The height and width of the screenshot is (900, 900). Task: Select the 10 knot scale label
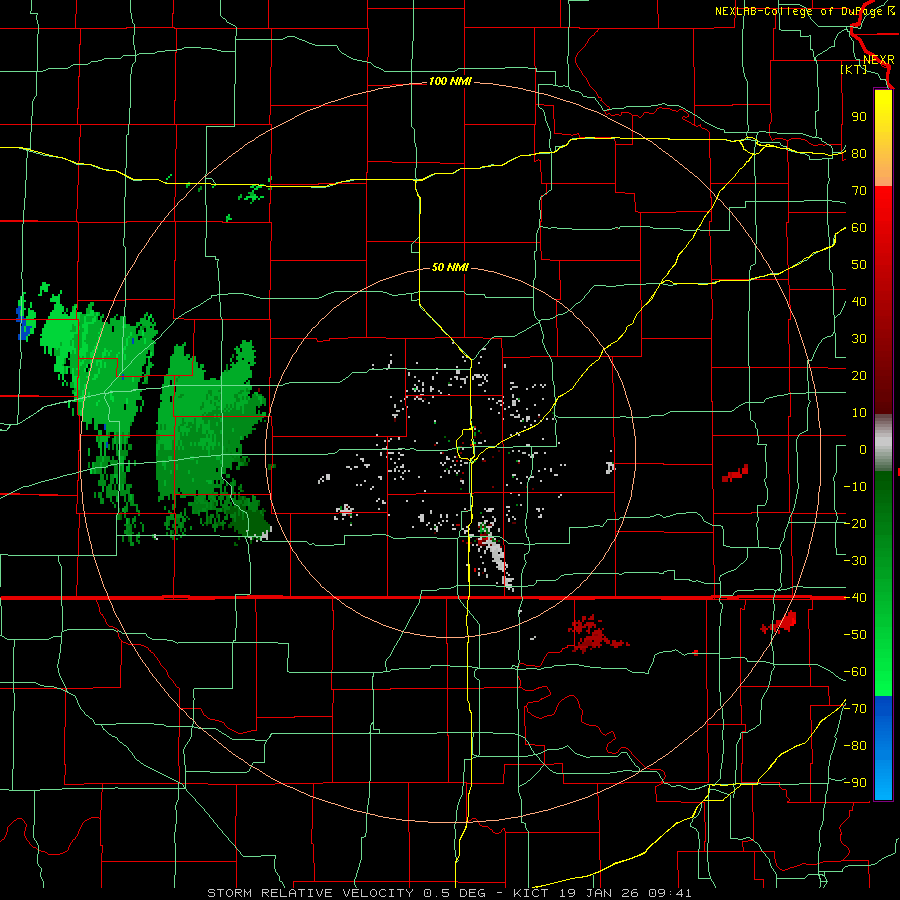pyautogui.click(x=859, y=413)
